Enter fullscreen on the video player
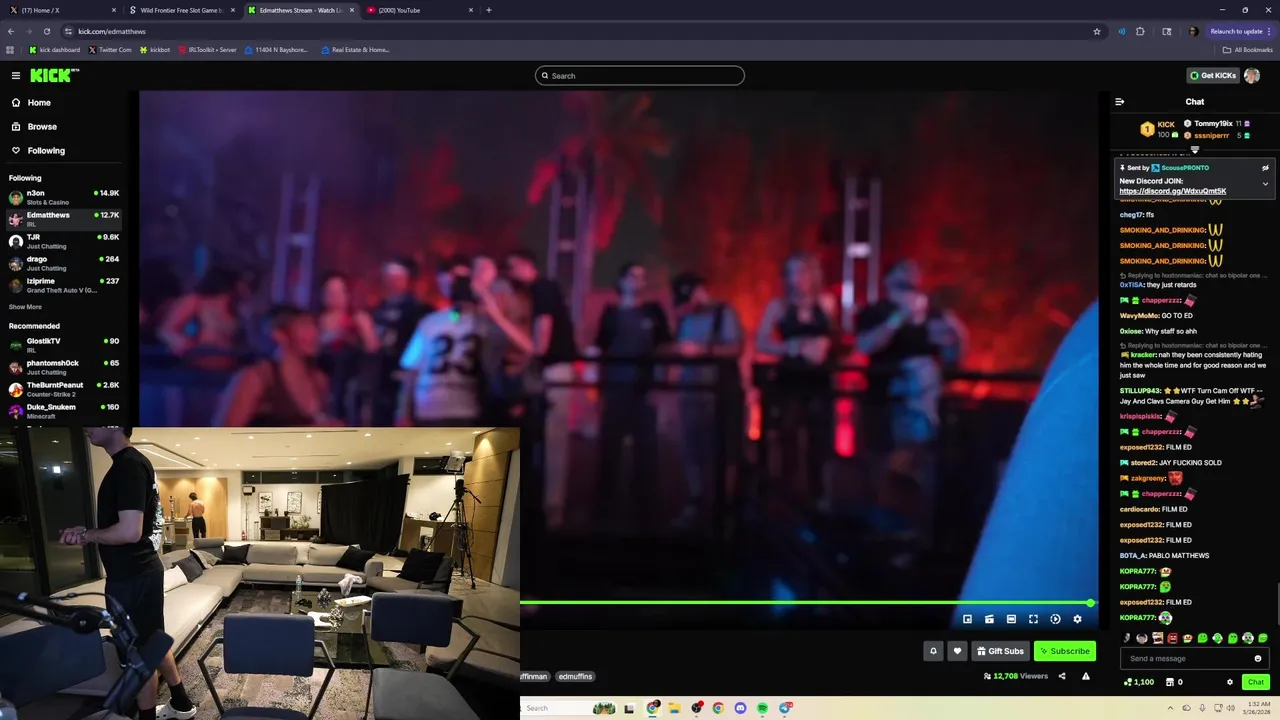The image size is (1280, 720). coord(1033,619)
